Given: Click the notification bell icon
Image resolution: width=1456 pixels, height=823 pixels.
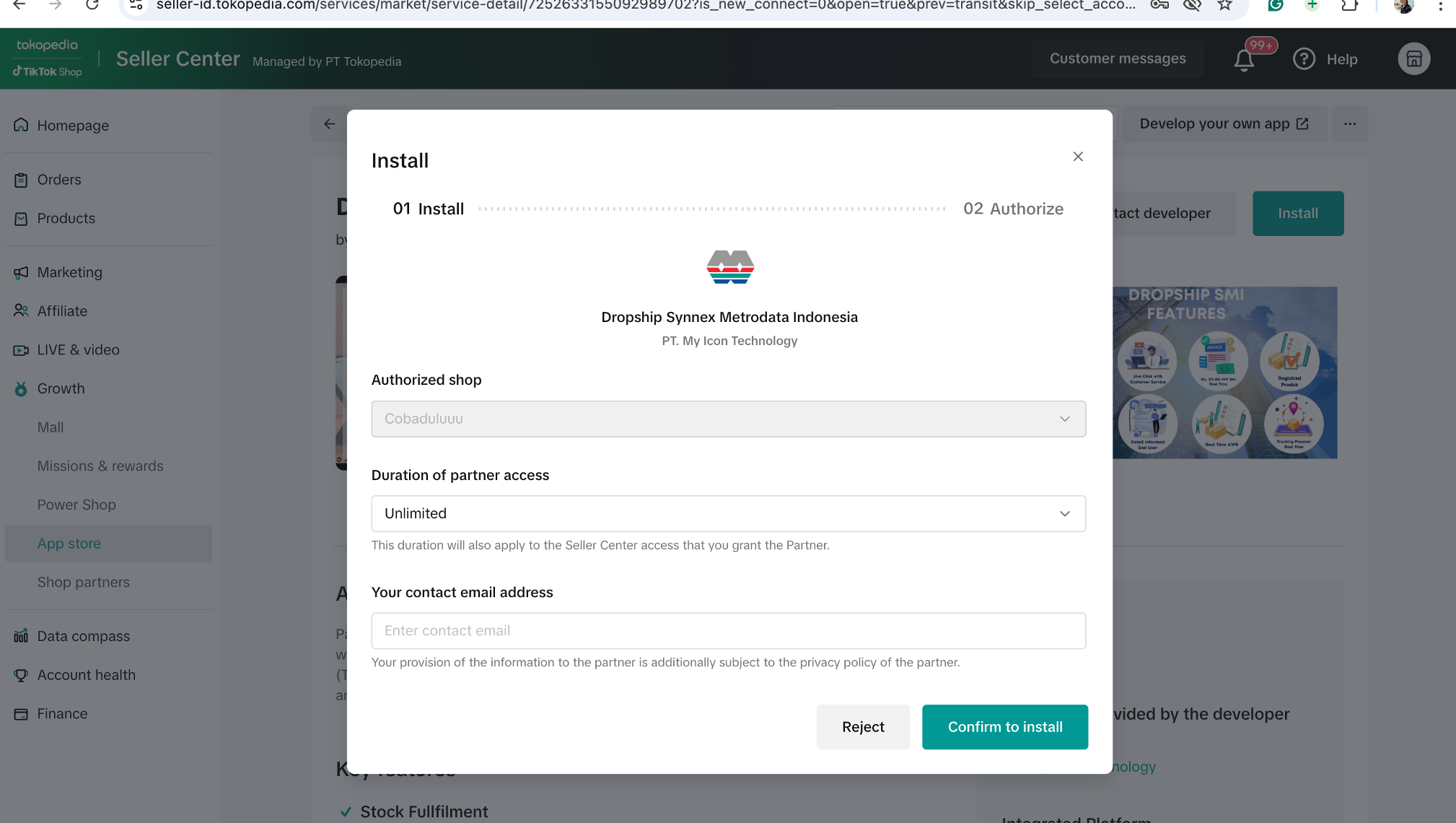Looking at the screenshot, I should coord(1244,60).
